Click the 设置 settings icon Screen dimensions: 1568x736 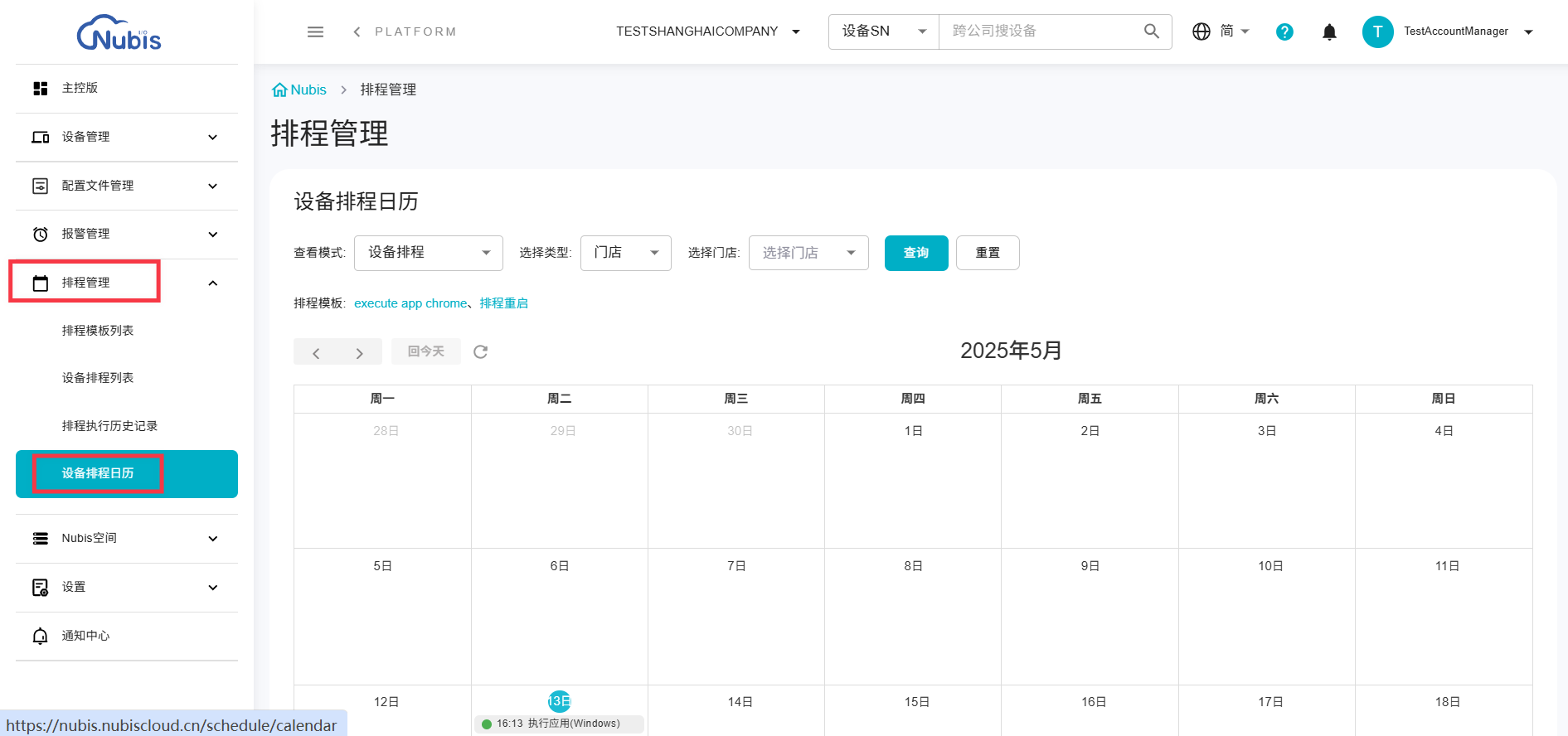40,588
